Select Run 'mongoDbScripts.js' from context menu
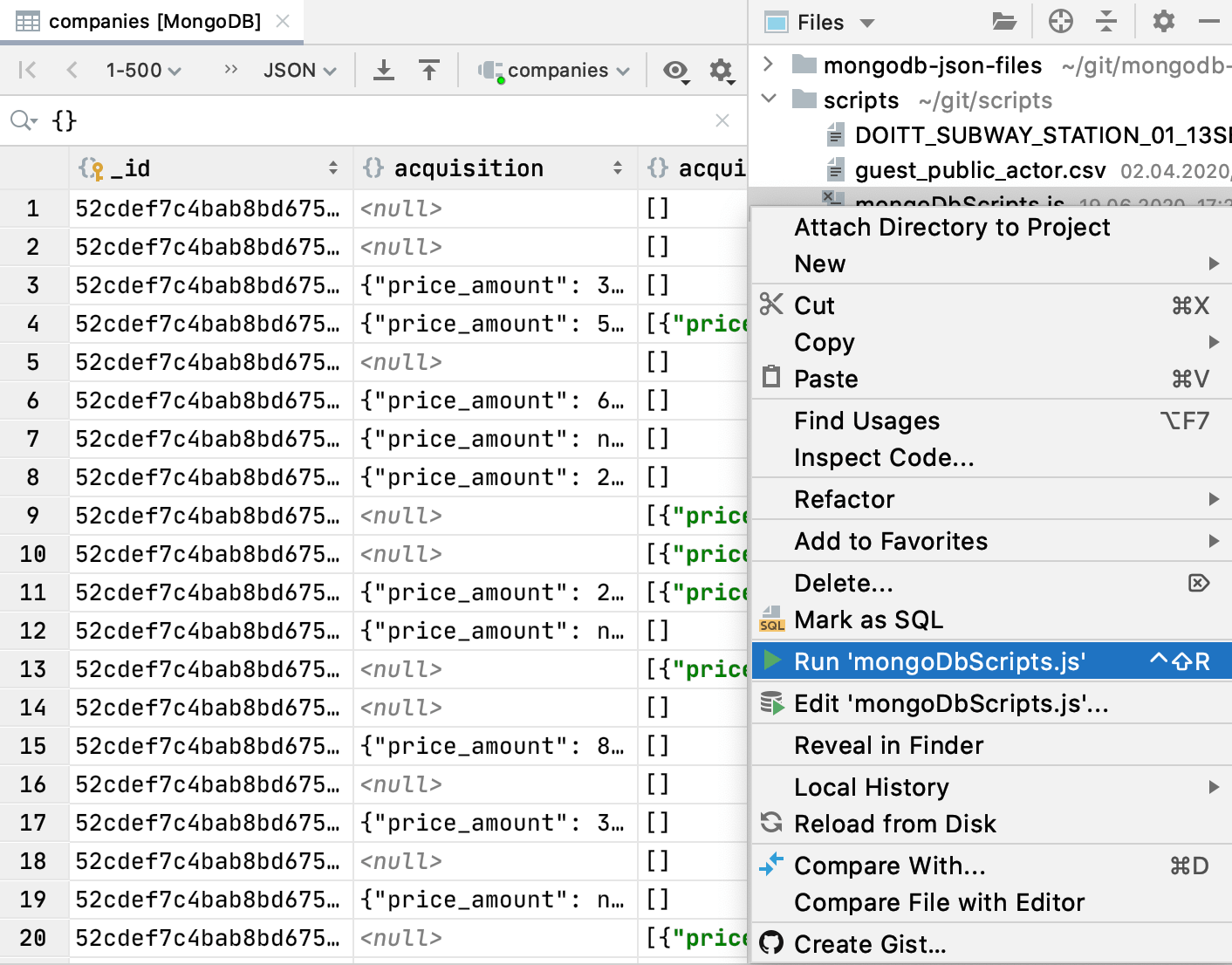 pos(939,661)
